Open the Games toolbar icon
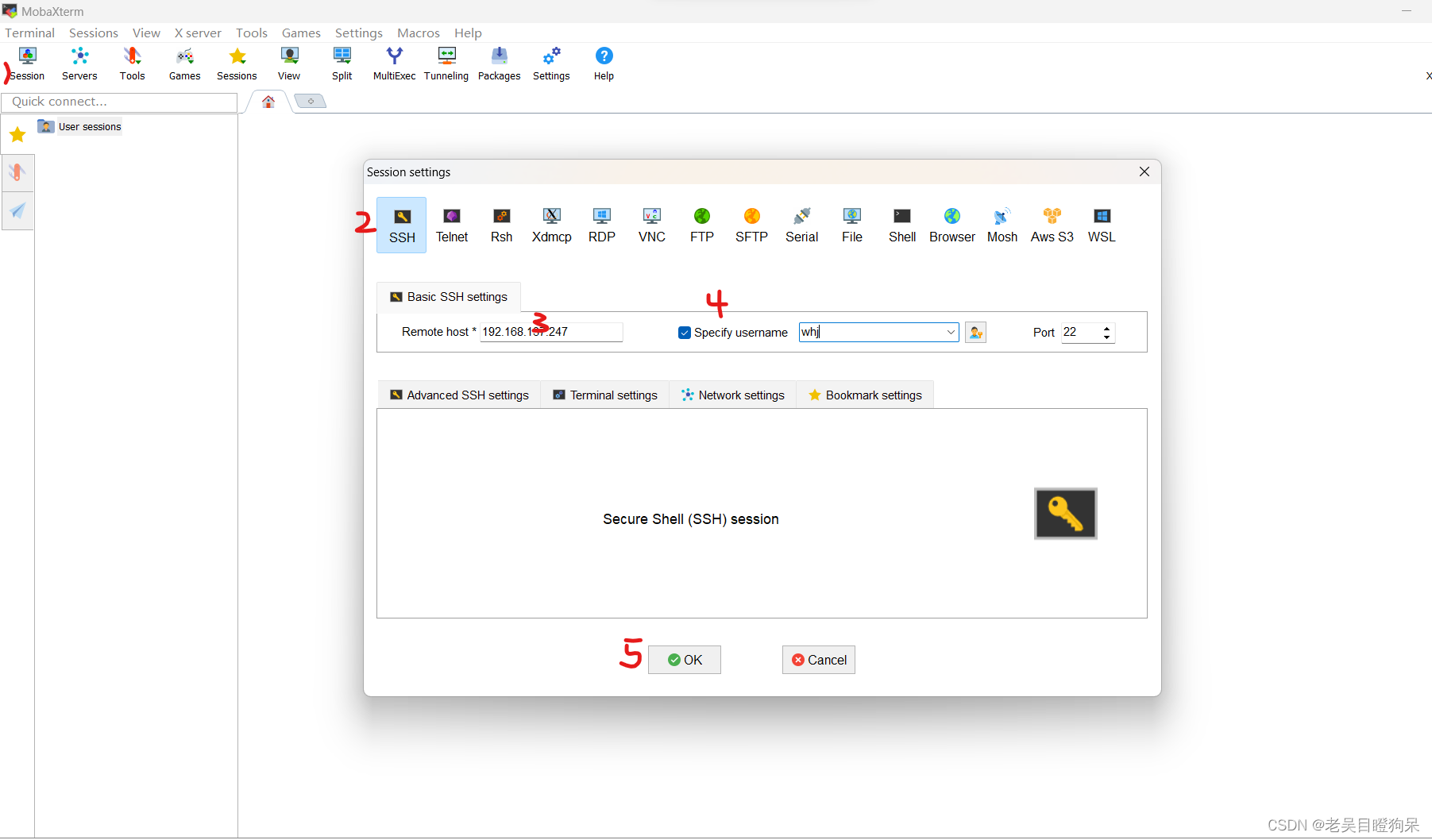This screenshot has height=840, width=1432. click(184, 64)
